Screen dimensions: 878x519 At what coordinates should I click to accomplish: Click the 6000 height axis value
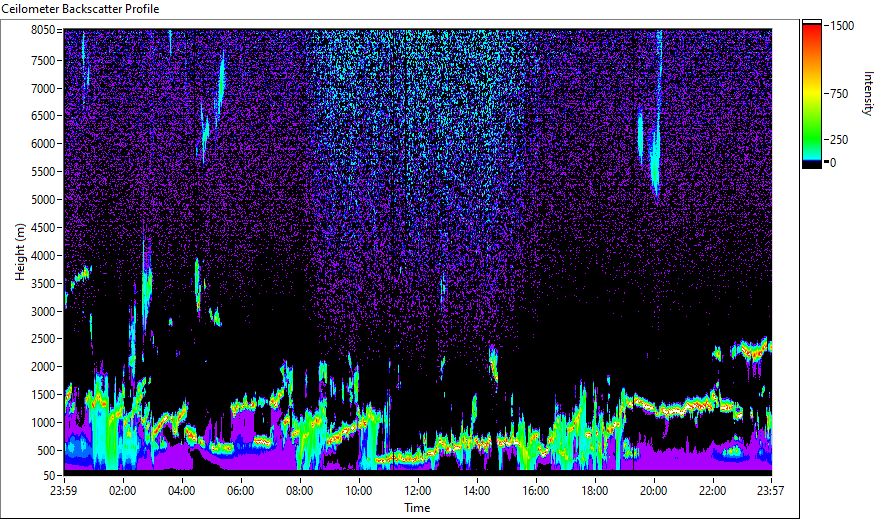tap(43, 144)
